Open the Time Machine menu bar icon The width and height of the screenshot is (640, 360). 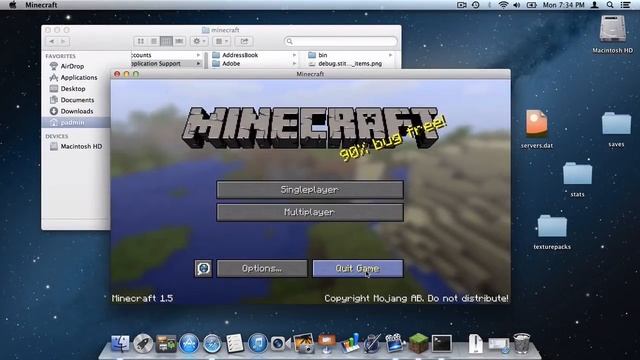point(476,5)
